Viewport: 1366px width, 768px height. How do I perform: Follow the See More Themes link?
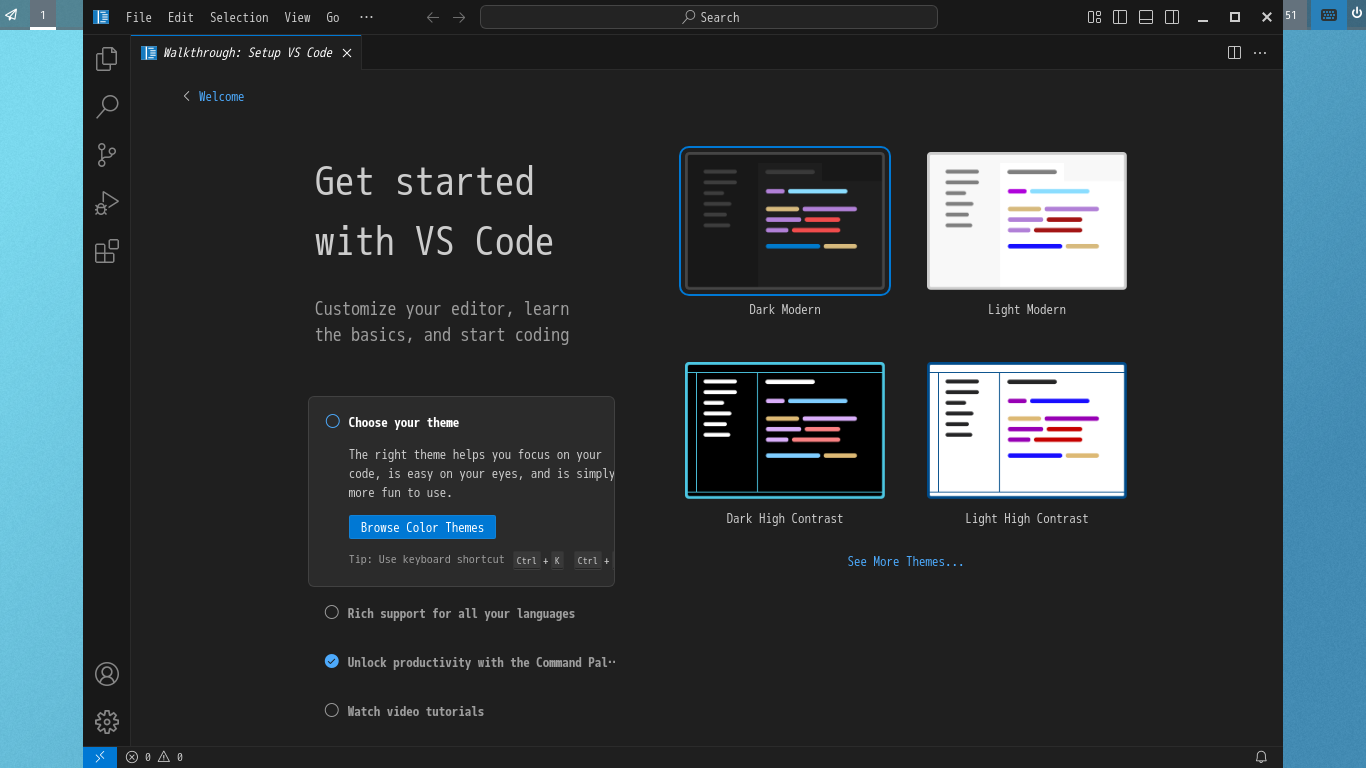click(x=906, y=562)
